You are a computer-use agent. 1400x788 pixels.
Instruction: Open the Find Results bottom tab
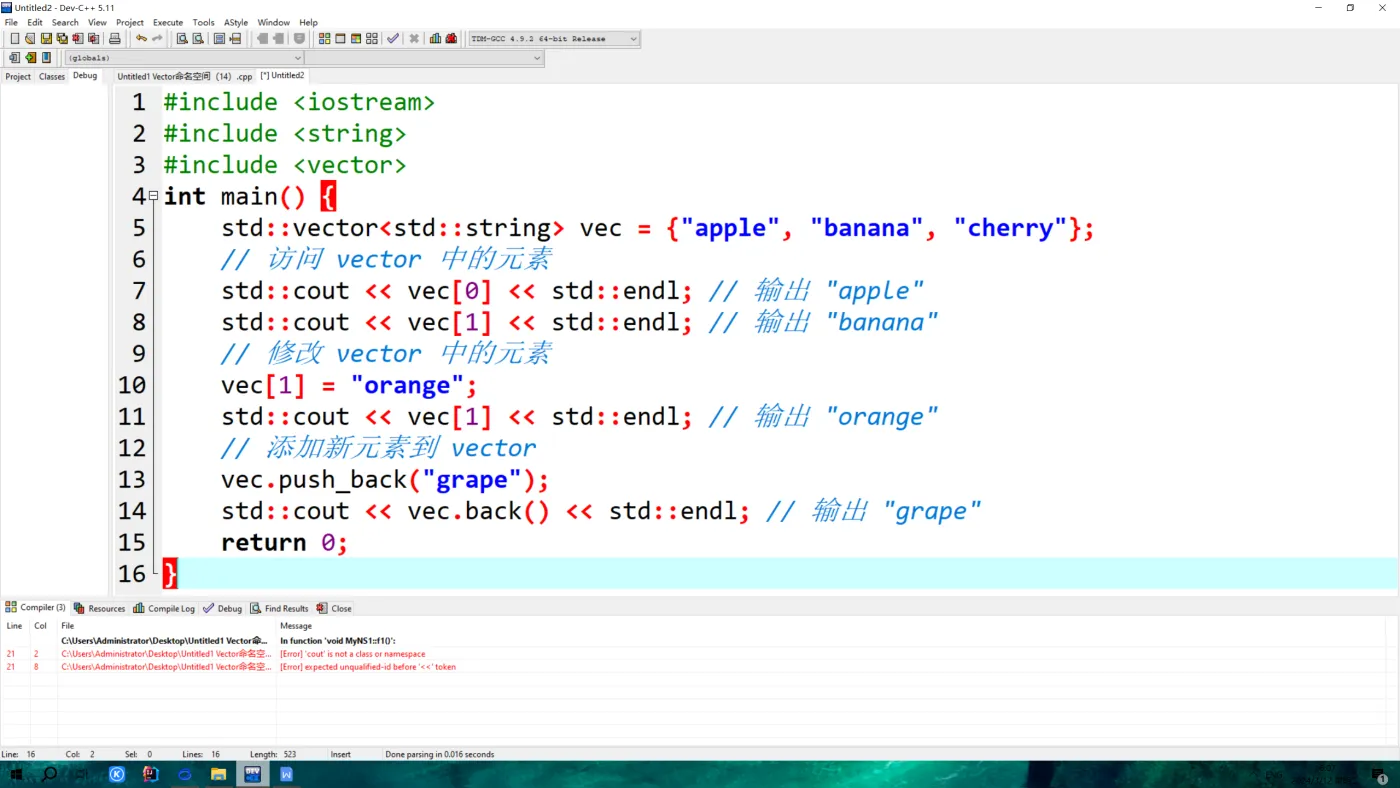(280, 608)
